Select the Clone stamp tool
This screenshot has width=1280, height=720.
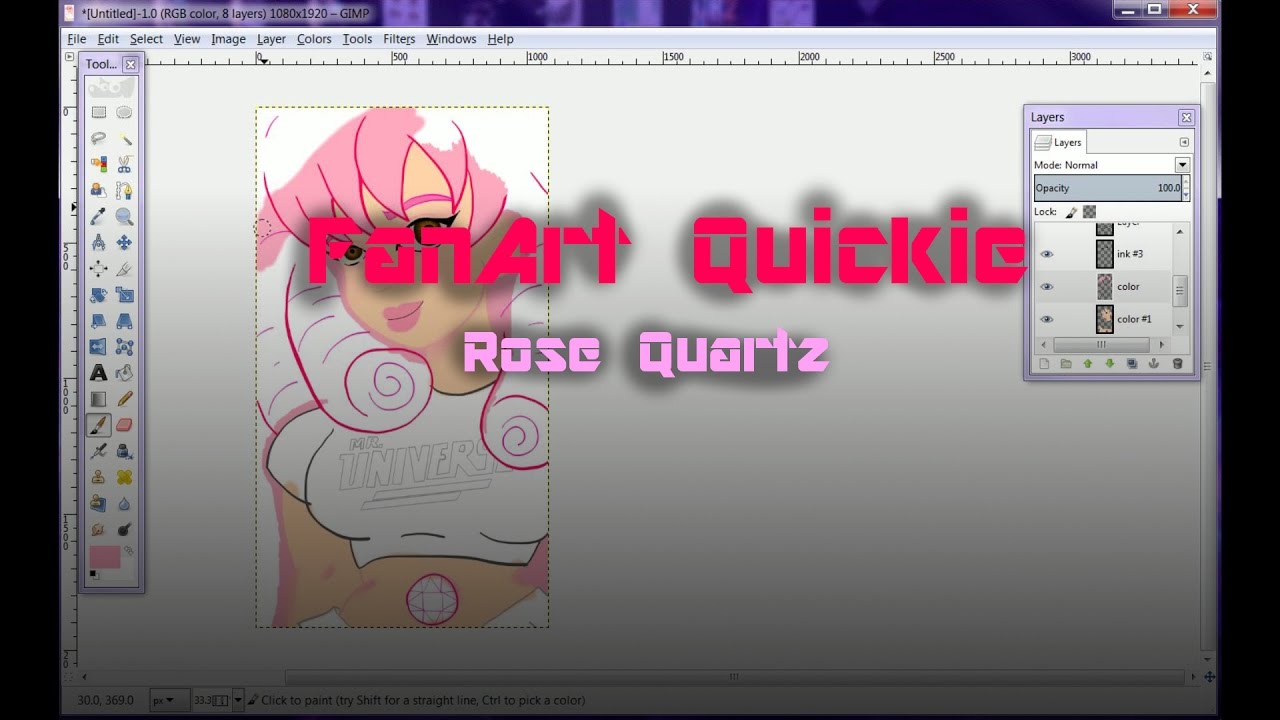[x=99, y=477]
